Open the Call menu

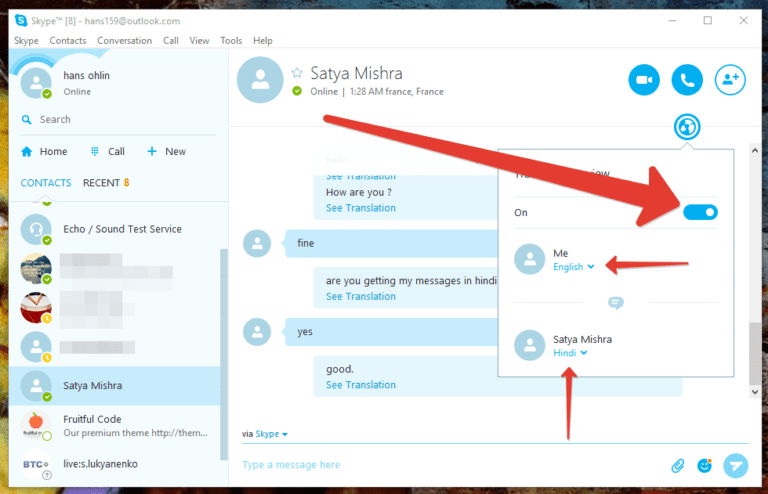click(170, 41)
